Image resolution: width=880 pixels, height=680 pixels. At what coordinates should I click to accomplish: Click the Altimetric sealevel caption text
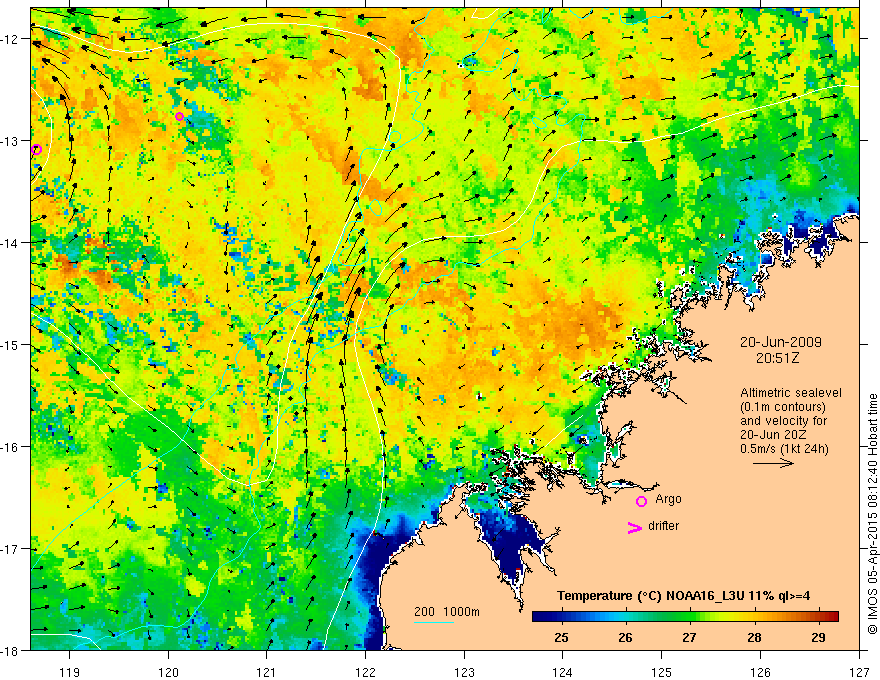click(791, 393)
